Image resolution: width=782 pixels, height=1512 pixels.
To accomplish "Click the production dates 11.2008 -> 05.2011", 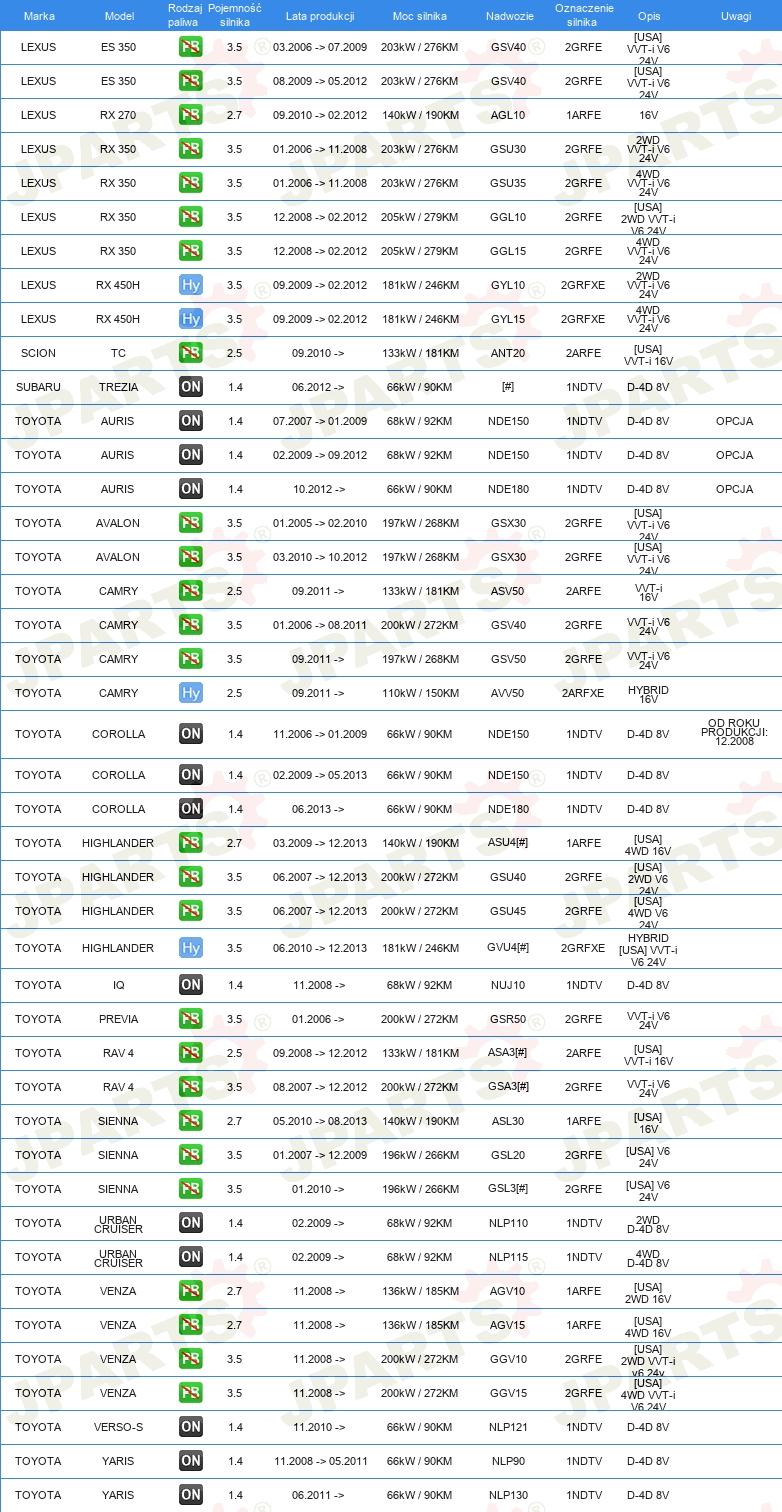I will click(x=320, y=1461).
